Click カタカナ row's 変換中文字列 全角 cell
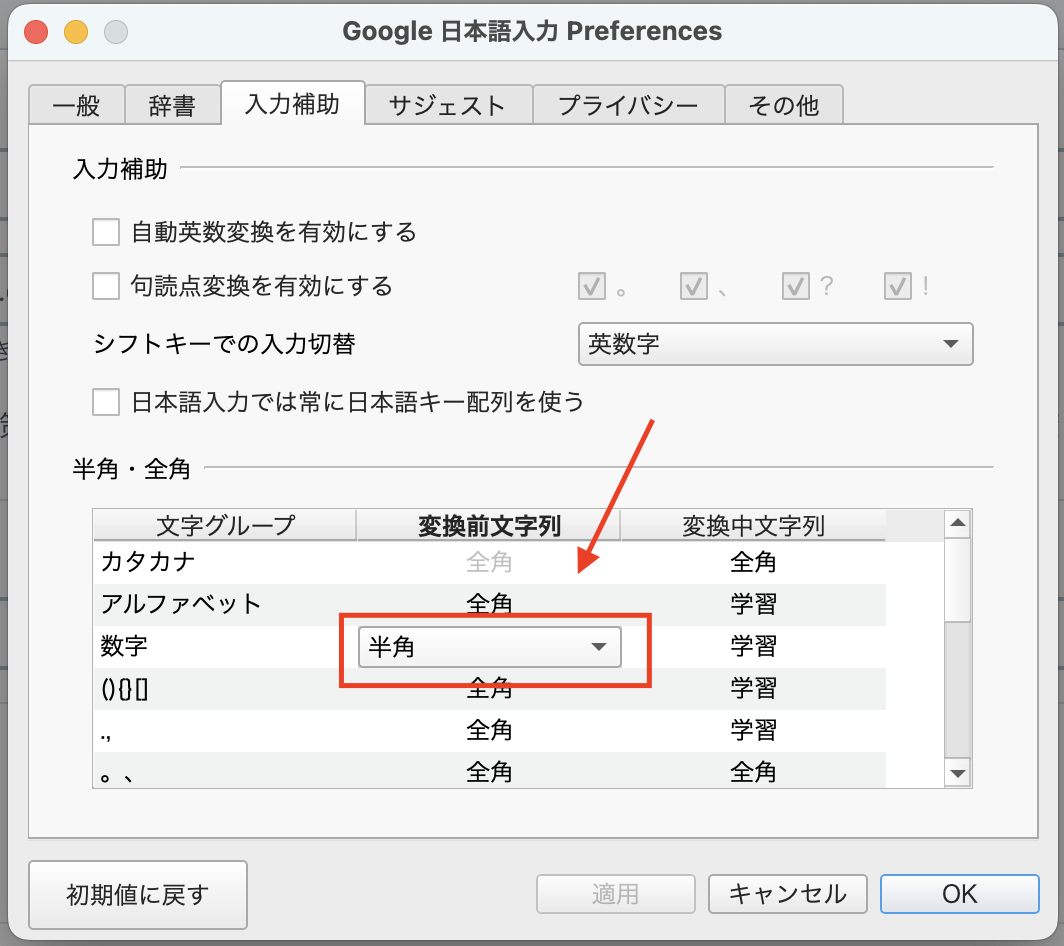This screenshot has height=946, width=1064. [753, 562]
